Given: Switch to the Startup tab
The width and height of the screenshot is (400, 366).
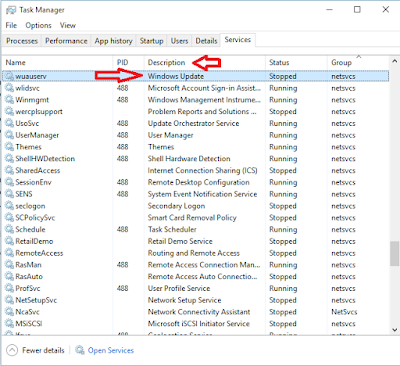Looking at the screenshot, I should point(151,41).
